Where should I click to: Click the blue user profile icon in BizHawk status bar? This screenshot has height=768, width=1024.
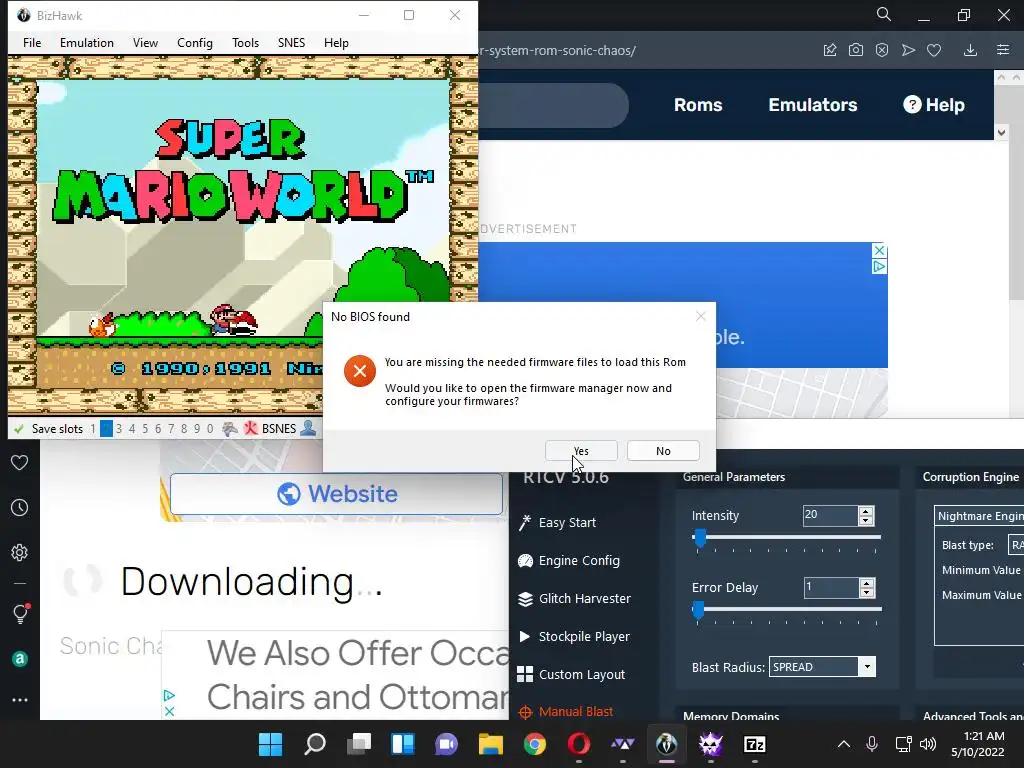point(308,428)
